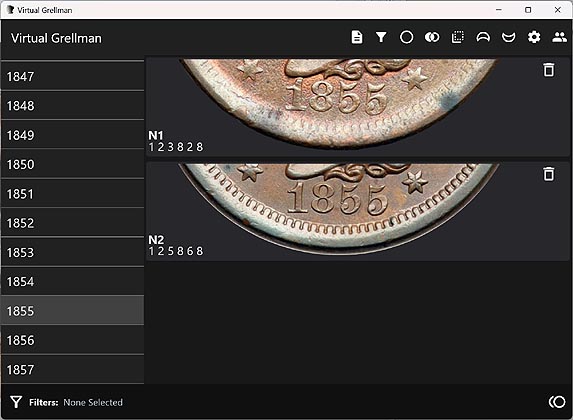Click the filter funnel icon in top toolbar
Screen dimensions: 573x420
[x=381, y=37]
